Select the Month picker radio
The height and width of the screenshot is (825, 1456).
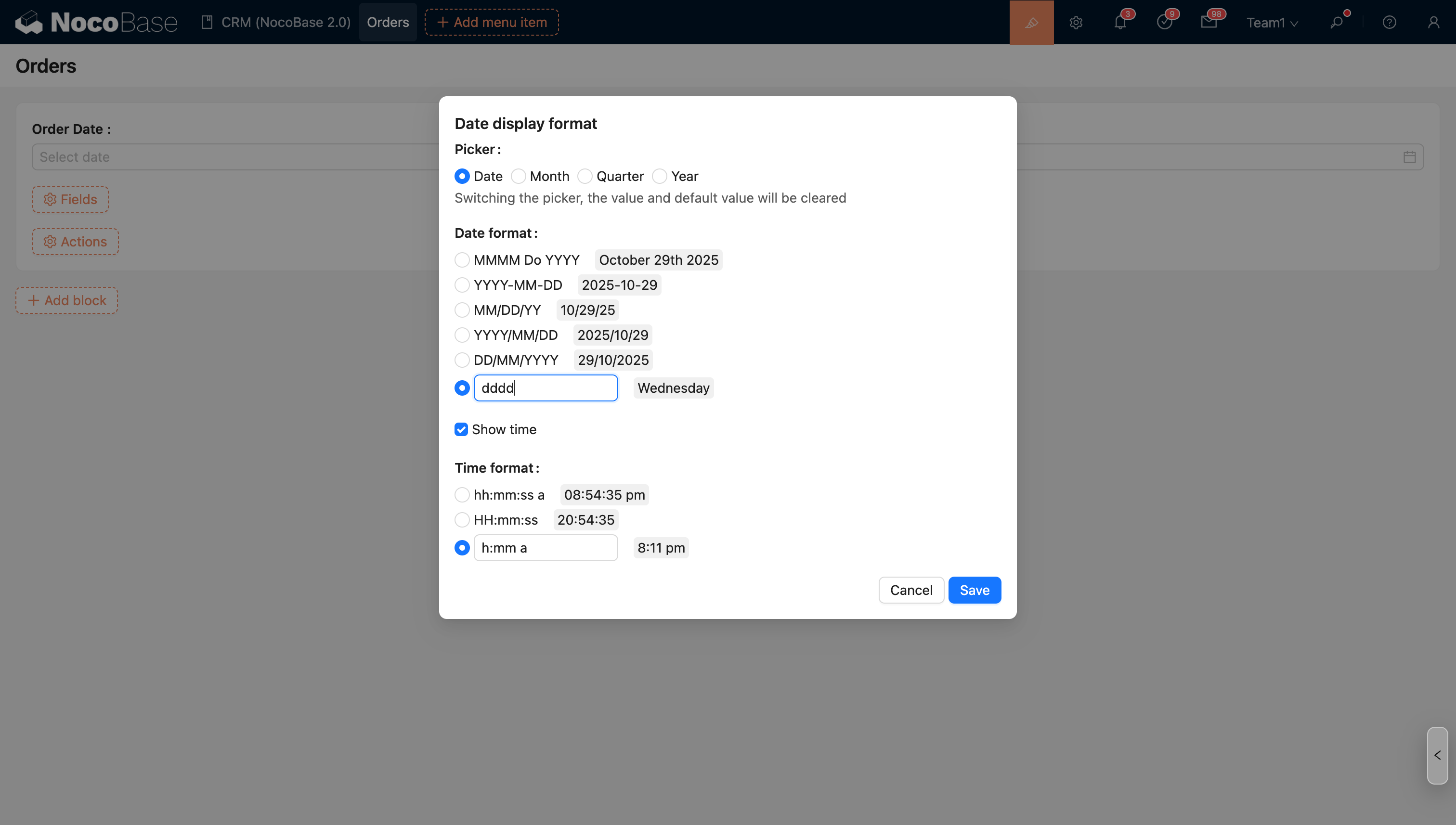(518, 176)
